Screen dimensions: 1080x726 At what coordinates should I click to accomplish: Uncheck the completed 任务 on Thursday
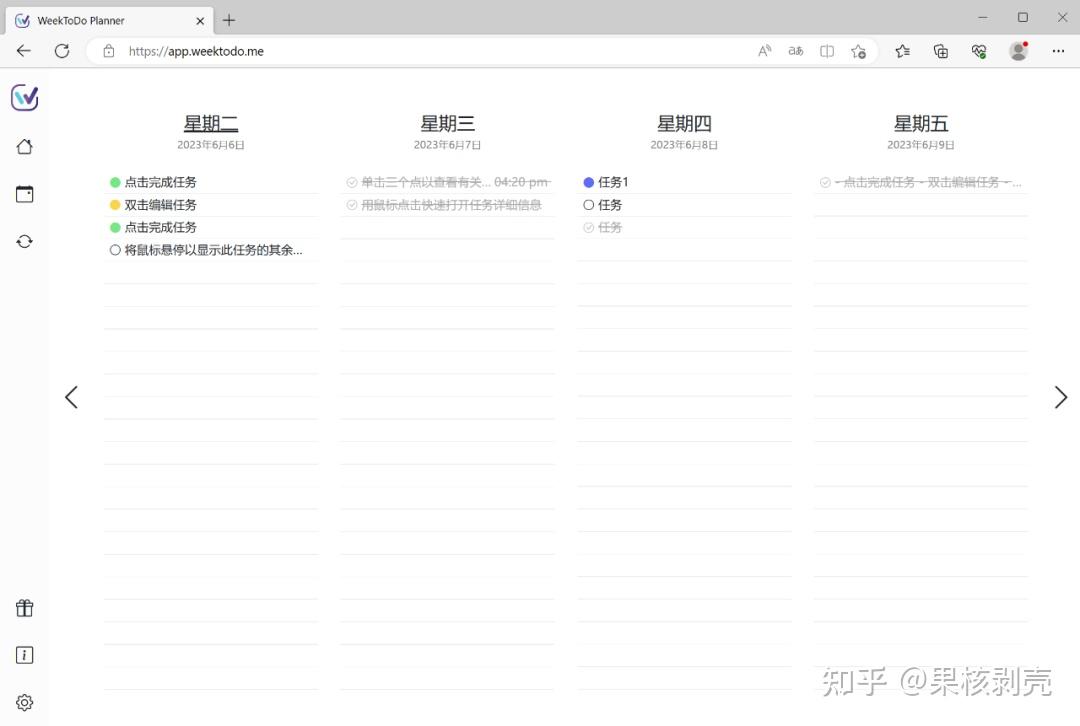pos(588,228)
